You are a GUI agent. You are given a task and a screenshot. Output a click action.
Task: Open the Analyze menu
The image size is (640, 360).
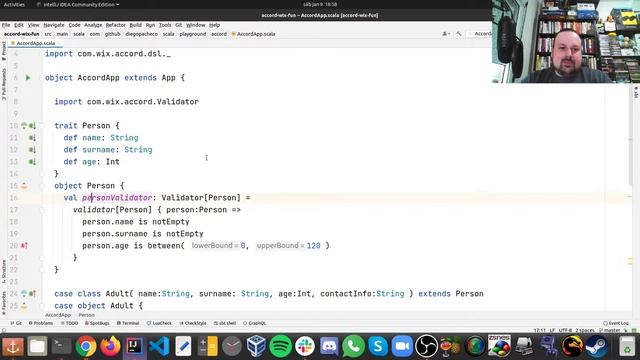[x=93, y=25]
